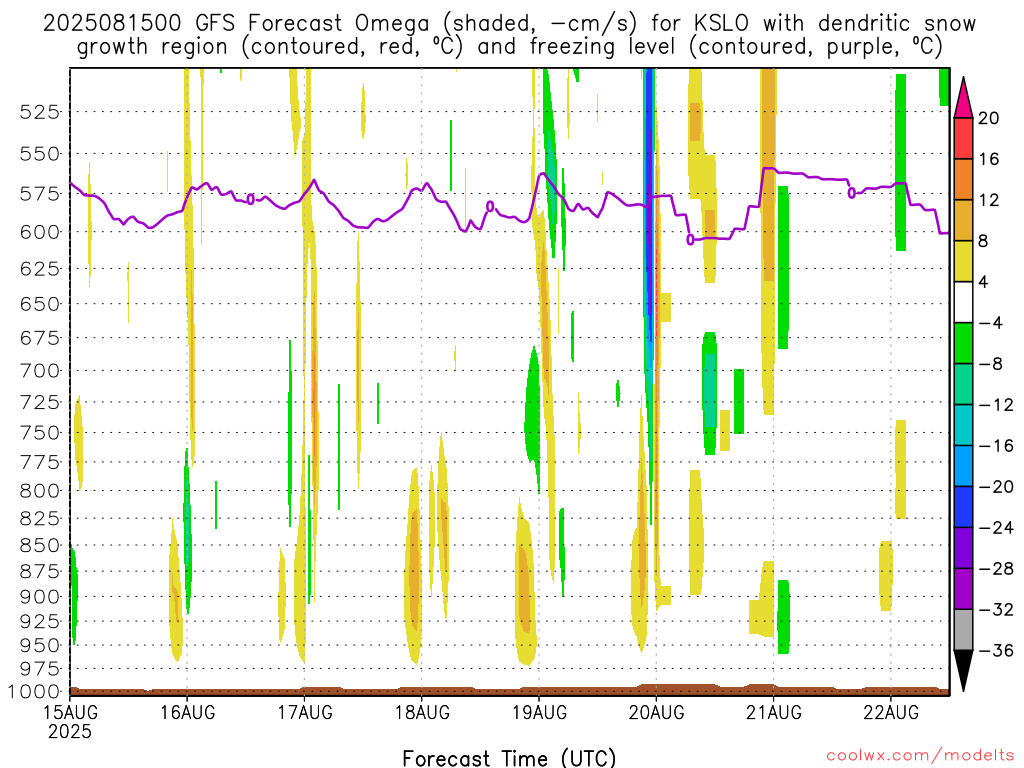
Task: Click the 650 pressure level label
Action: [39, 304]
